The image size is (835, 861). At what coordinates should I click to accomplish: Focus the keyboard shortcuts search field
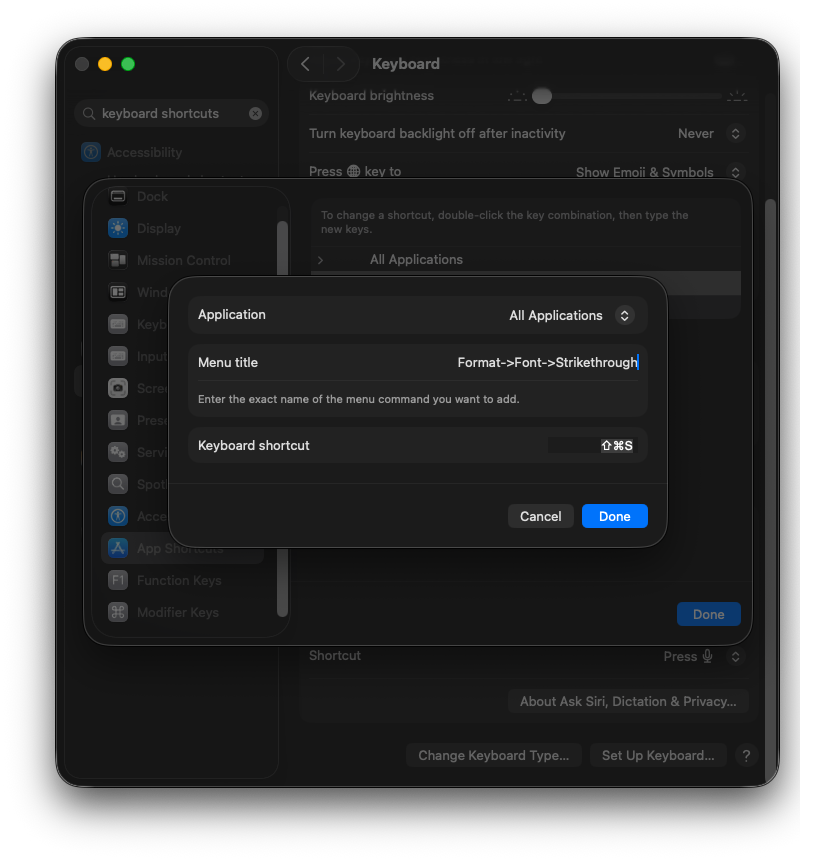171,114
